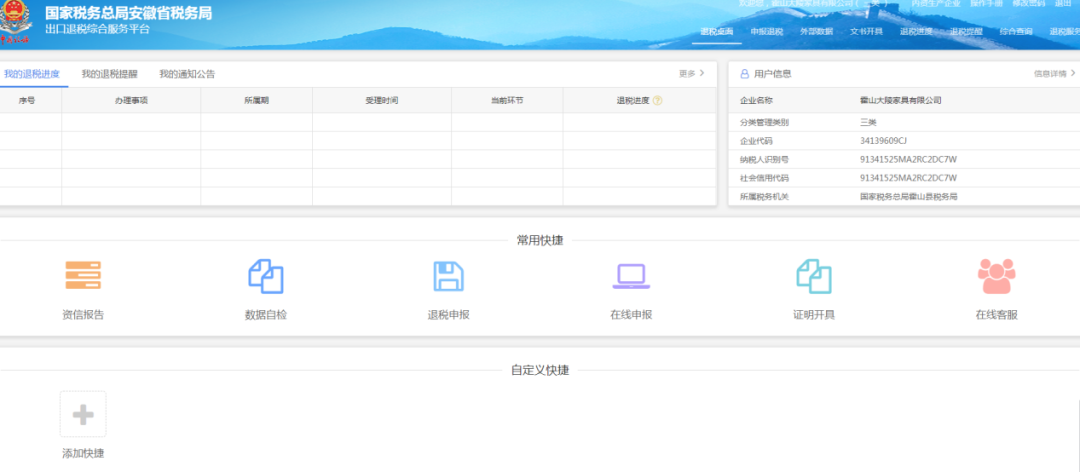Open the 在线申报 laptop icon
The image size is (1080, 472).
[631, 276]
